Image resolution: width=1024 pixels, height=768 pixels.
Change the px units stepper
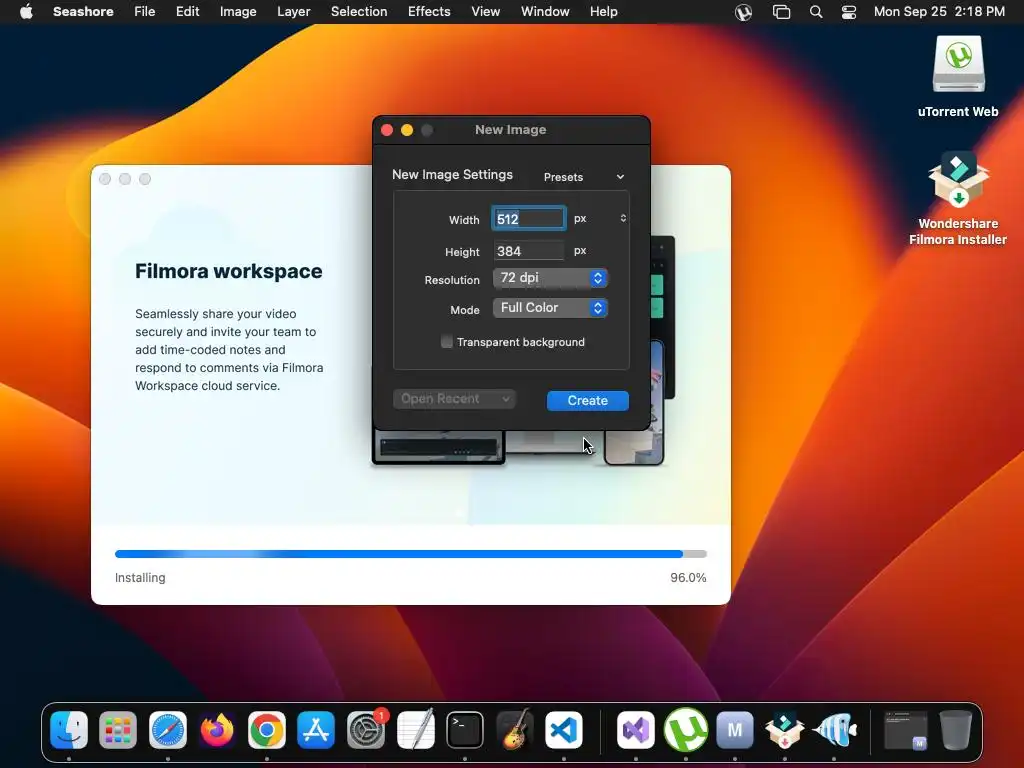click(x=623, y=218)
